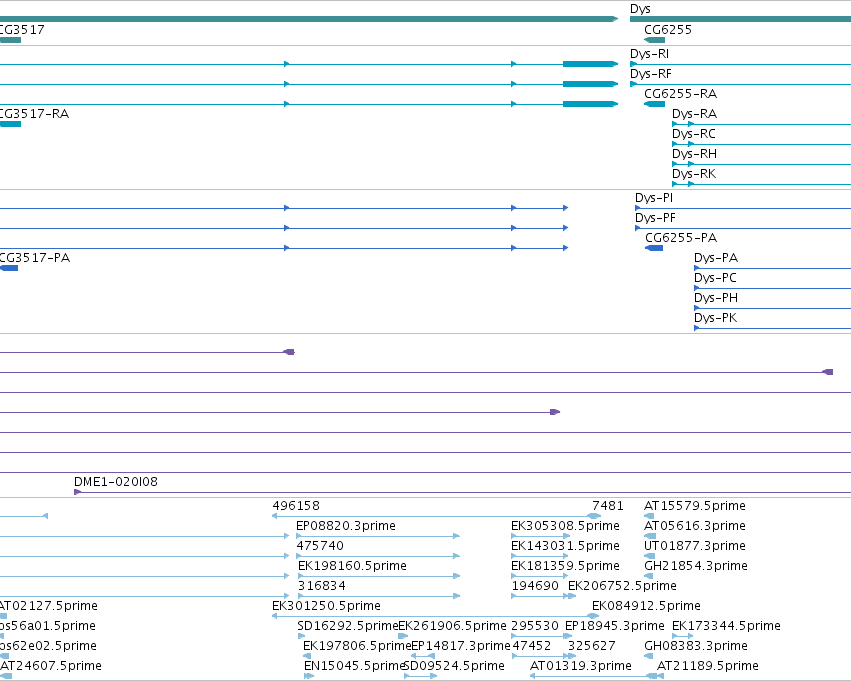Image resolution: width=851 pixels, height=681 pixels.
Task: Open the AT15579.5prime EST label
Action: pos(695,506)
